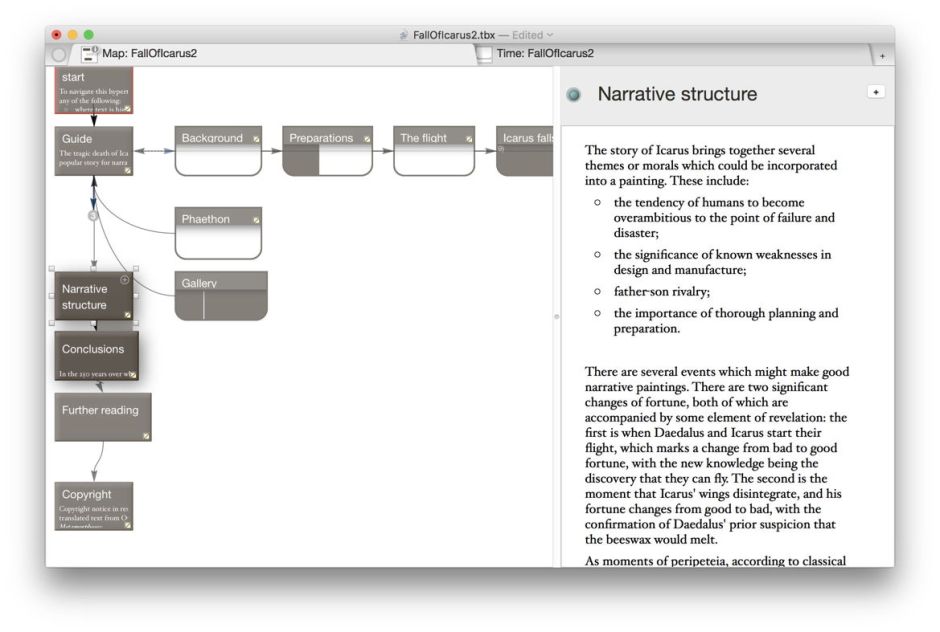Image resolution: width=940 pixels, height=632 pixels.
Task: Click the round icon at the far left of the tab bar
Action: [61, 54]
